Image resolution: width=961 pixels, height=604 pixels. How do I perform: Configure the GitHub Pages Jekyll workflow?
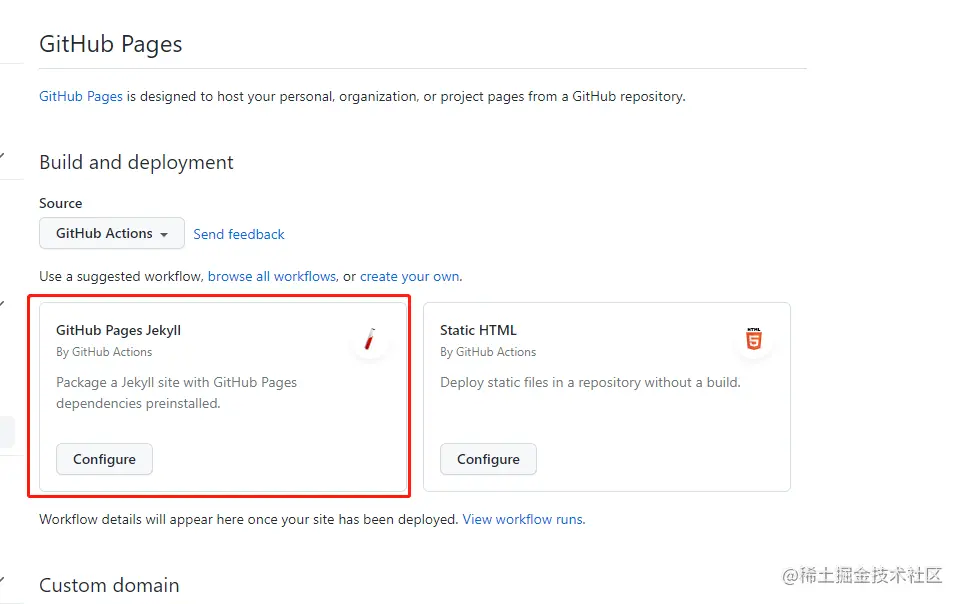[104, 459]
